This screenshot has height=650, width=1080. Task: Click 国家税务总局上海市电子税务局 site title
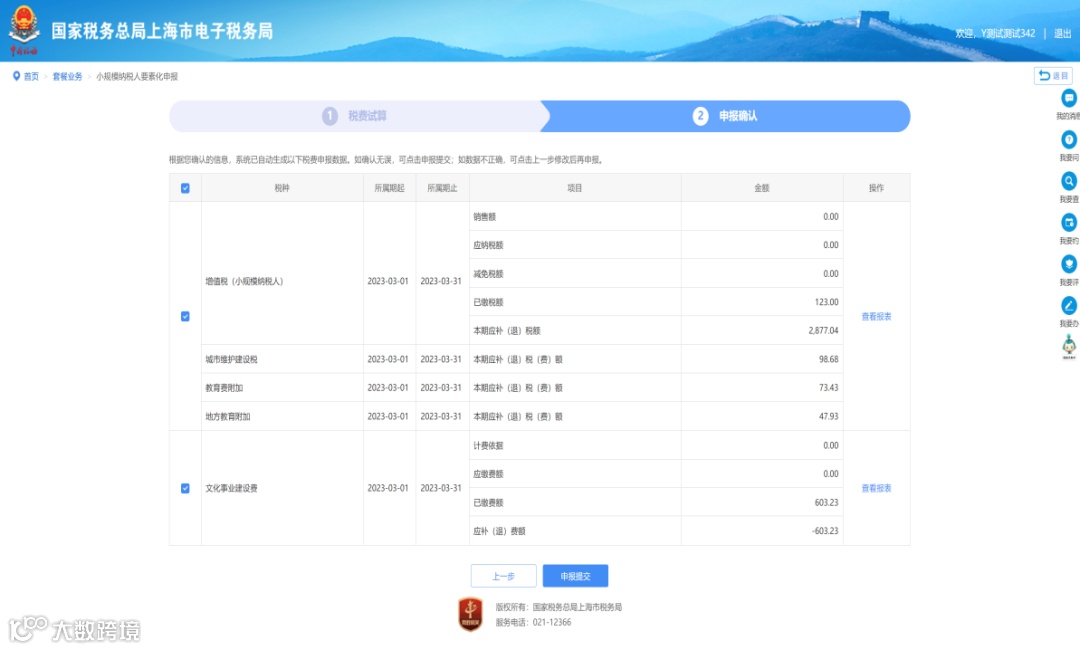[162, 31]
